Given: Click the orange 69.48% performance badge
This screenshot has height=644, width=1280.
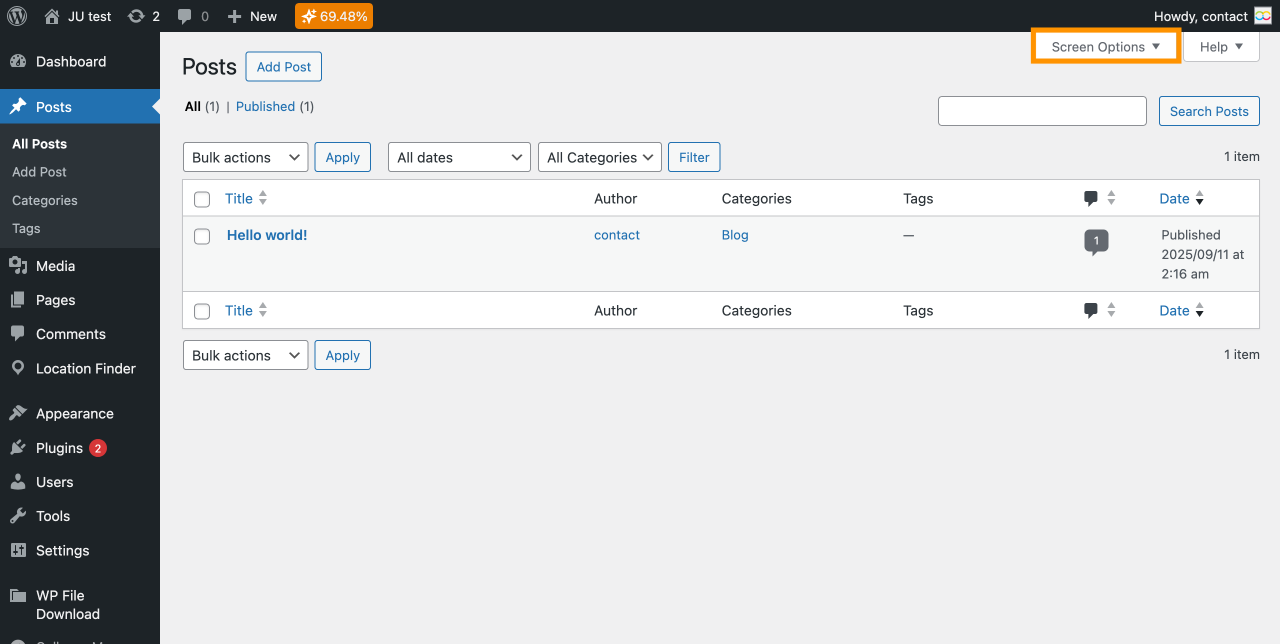Looking at the screenshot, I should click(x=334, y=16).
